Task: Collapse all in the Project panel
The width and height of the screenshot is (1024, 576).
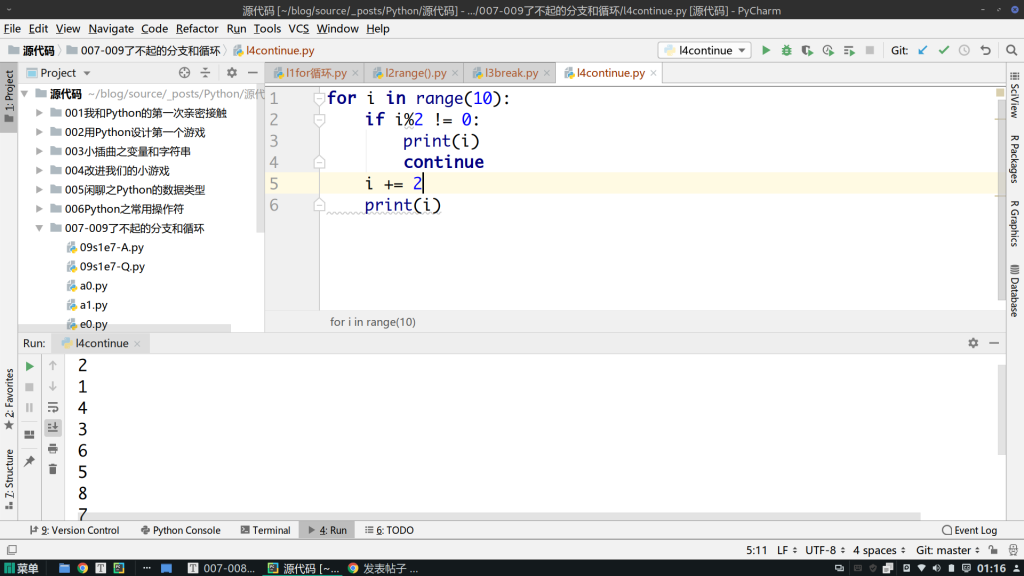Action: [x=205, y=72]
